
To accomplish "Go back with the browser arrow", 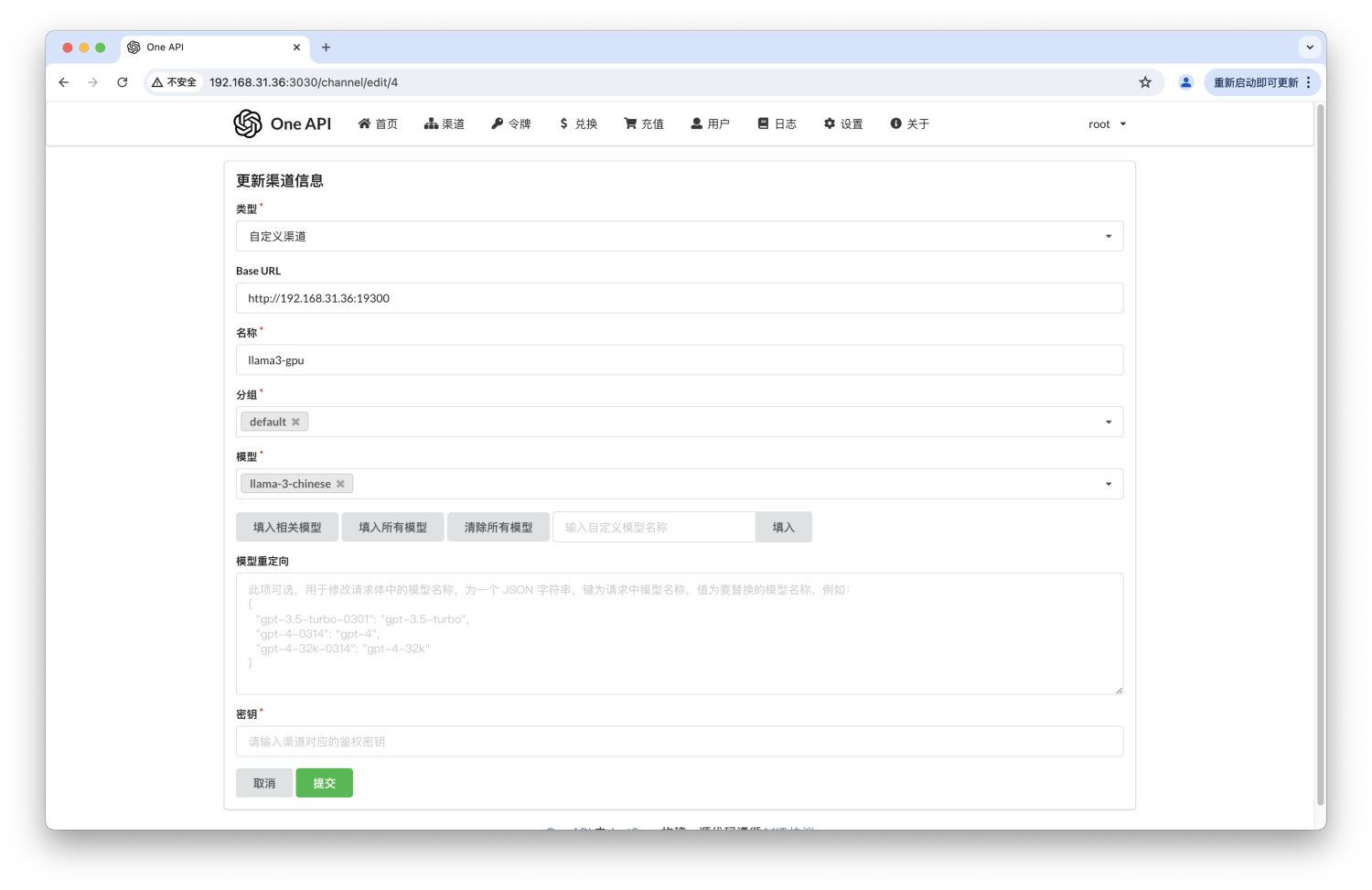I will 63,82.
